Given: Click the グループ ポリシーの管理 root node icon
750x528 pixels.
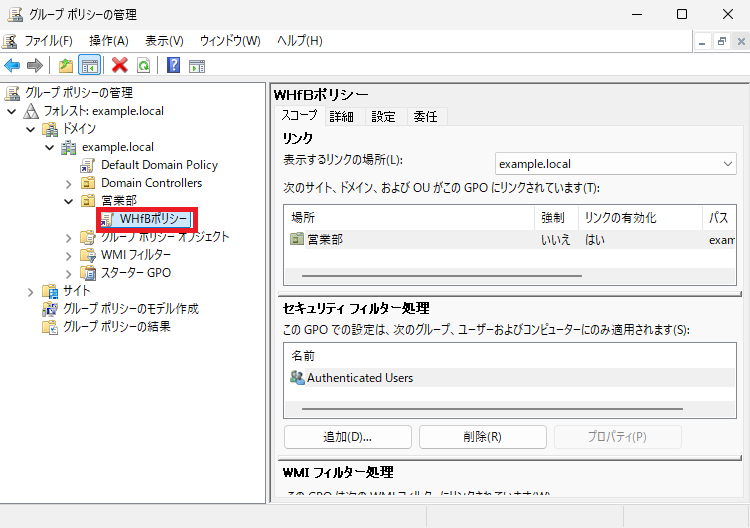Looking at the screenshot, I should point(12,93).
